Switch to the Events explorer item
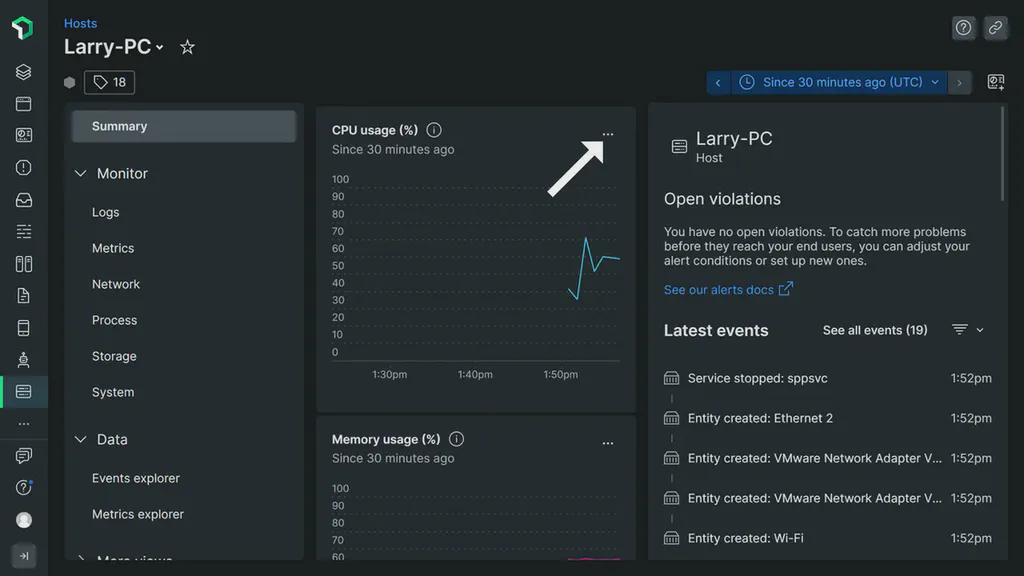This screenshot has width=1024, height=576. [135, 478]
